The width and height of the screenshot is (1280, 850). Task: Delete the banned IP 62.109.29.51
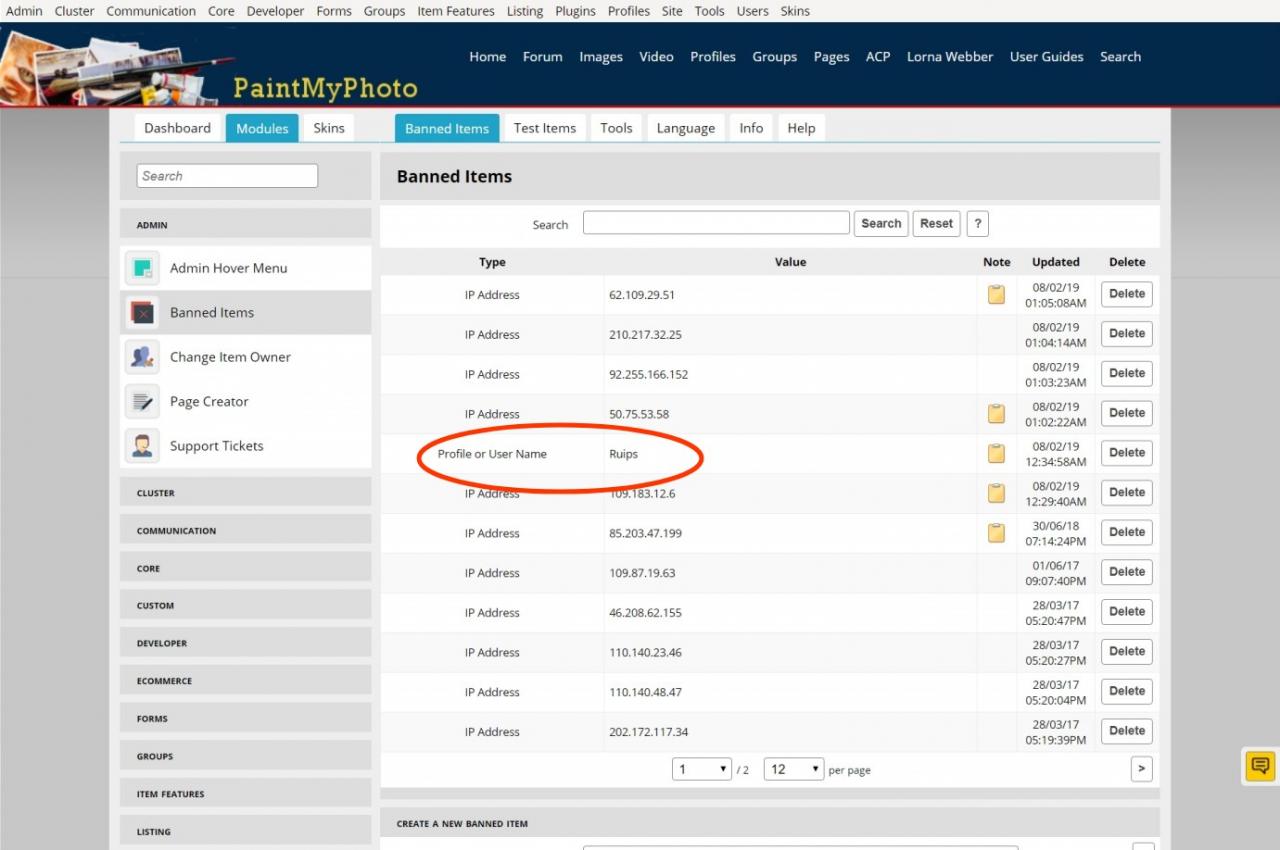[1127, 294]
